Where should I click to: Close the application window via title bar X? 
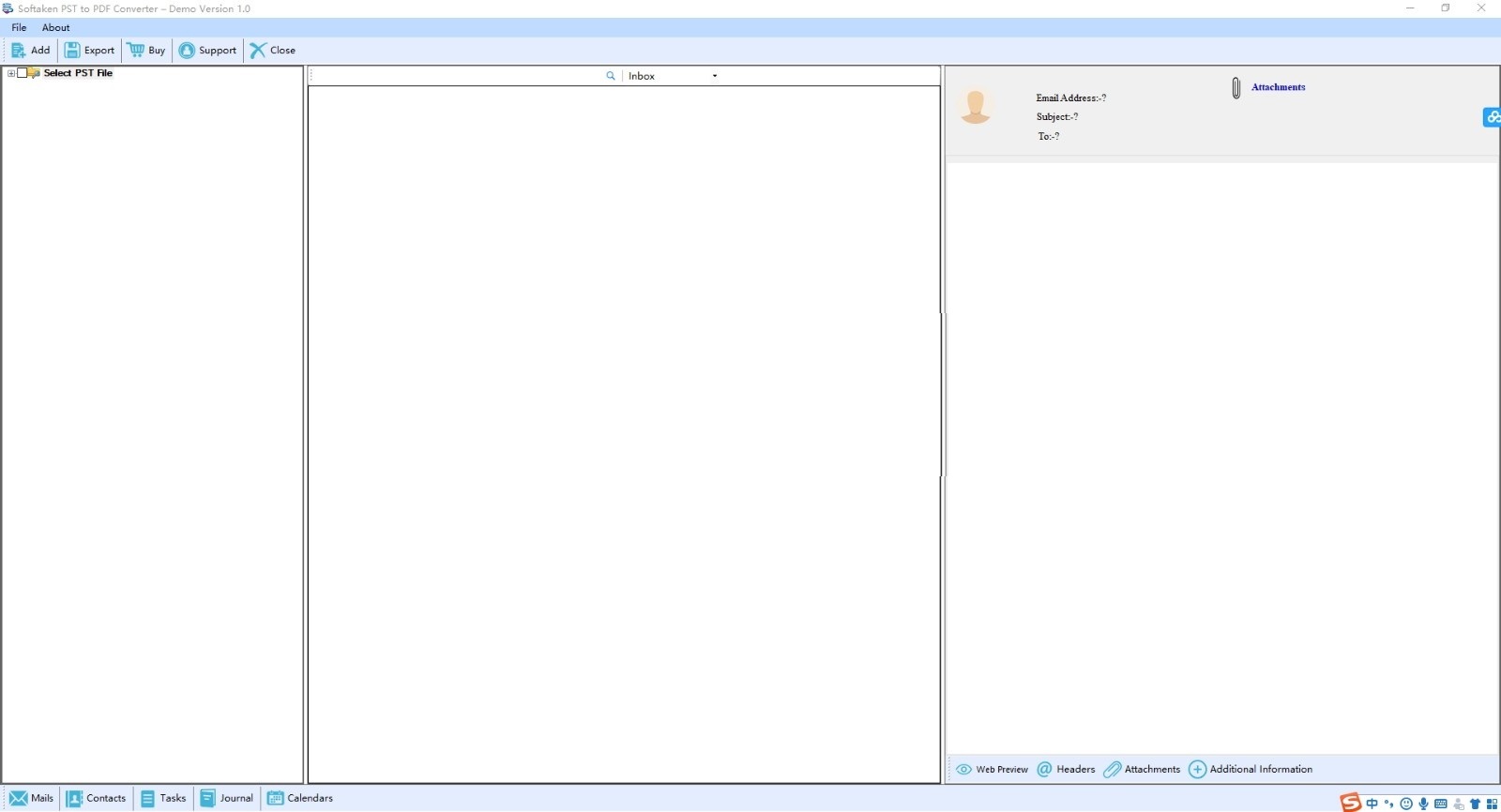1481,8
